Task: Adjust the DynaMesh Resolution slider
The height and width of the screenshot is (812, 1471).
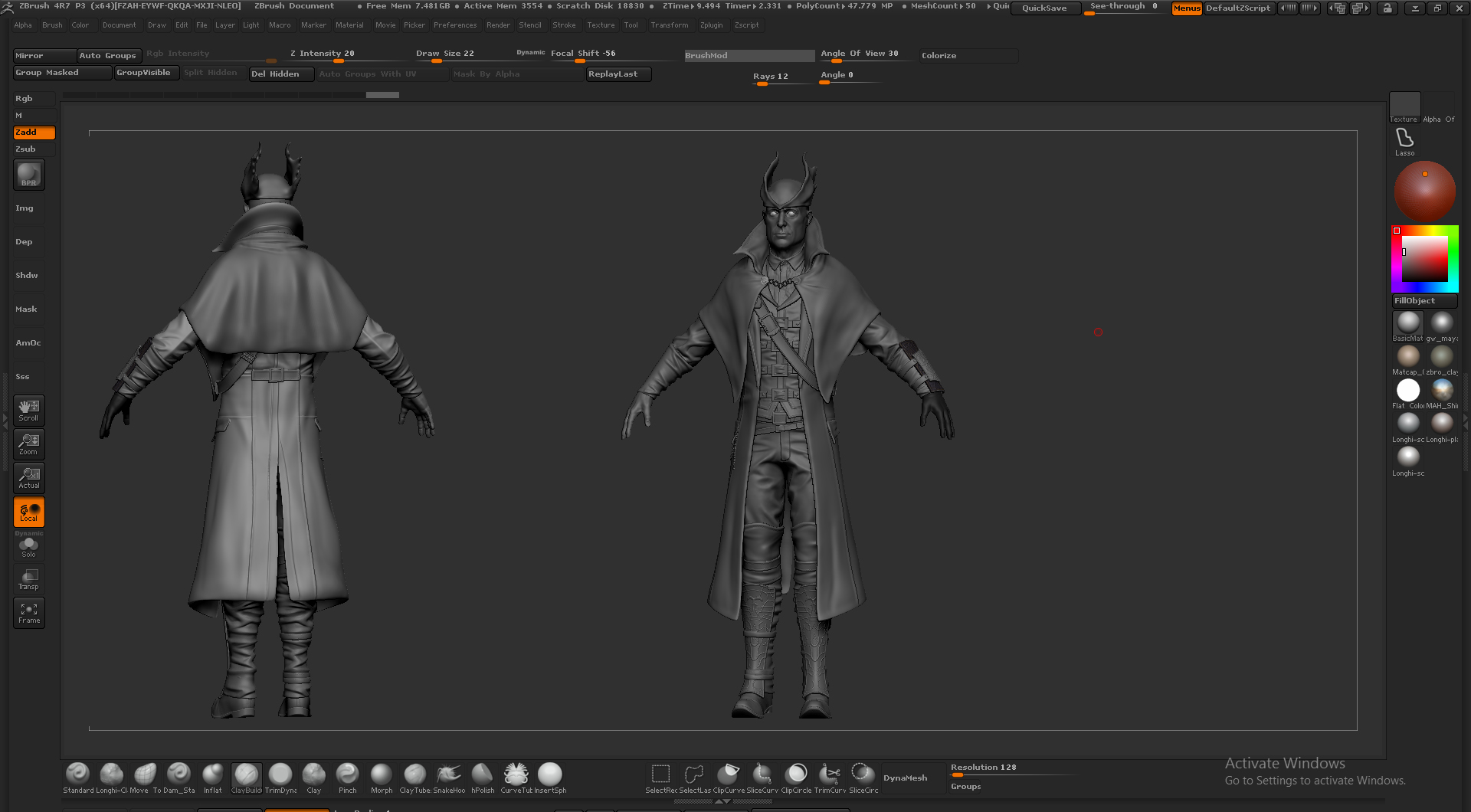Action: pyautogui.click(x=1011, y=769)
